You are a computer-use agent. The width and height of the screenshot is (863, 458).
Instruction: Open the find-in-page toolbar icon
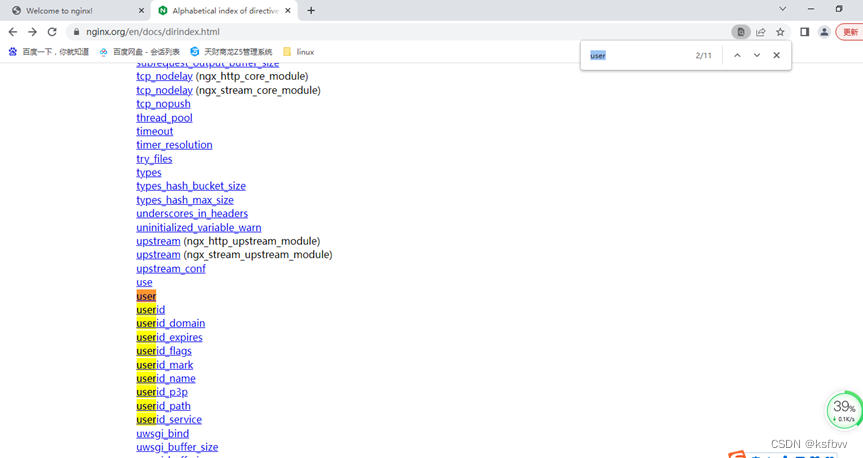[741, 32]
